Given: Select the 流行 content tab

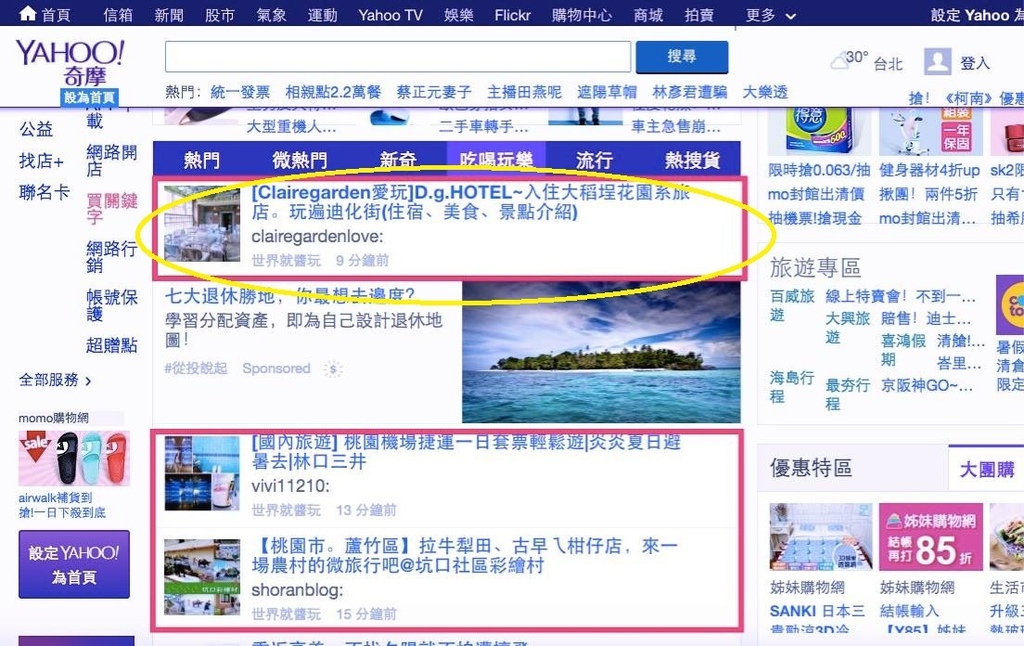Looking at the screenshot, I should [x=594, y=159].
